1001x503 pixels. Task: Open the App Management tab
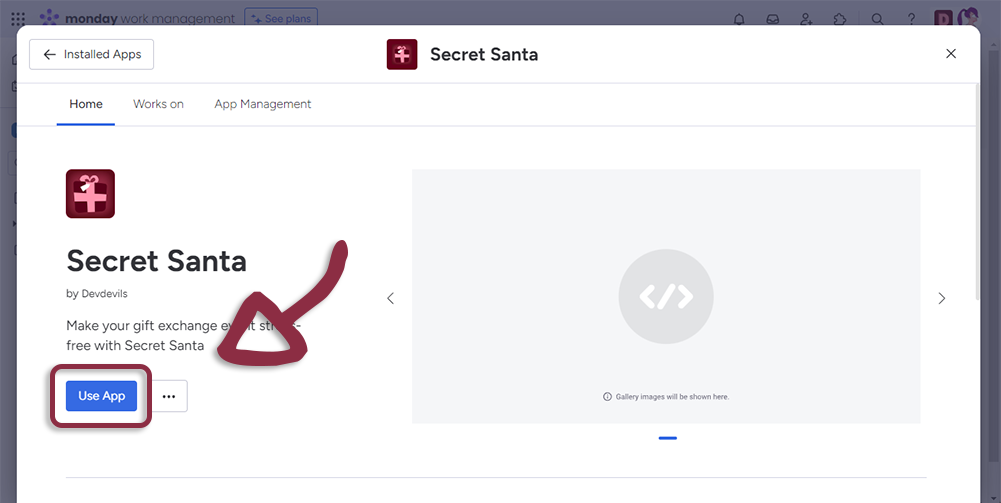point(262,104)
